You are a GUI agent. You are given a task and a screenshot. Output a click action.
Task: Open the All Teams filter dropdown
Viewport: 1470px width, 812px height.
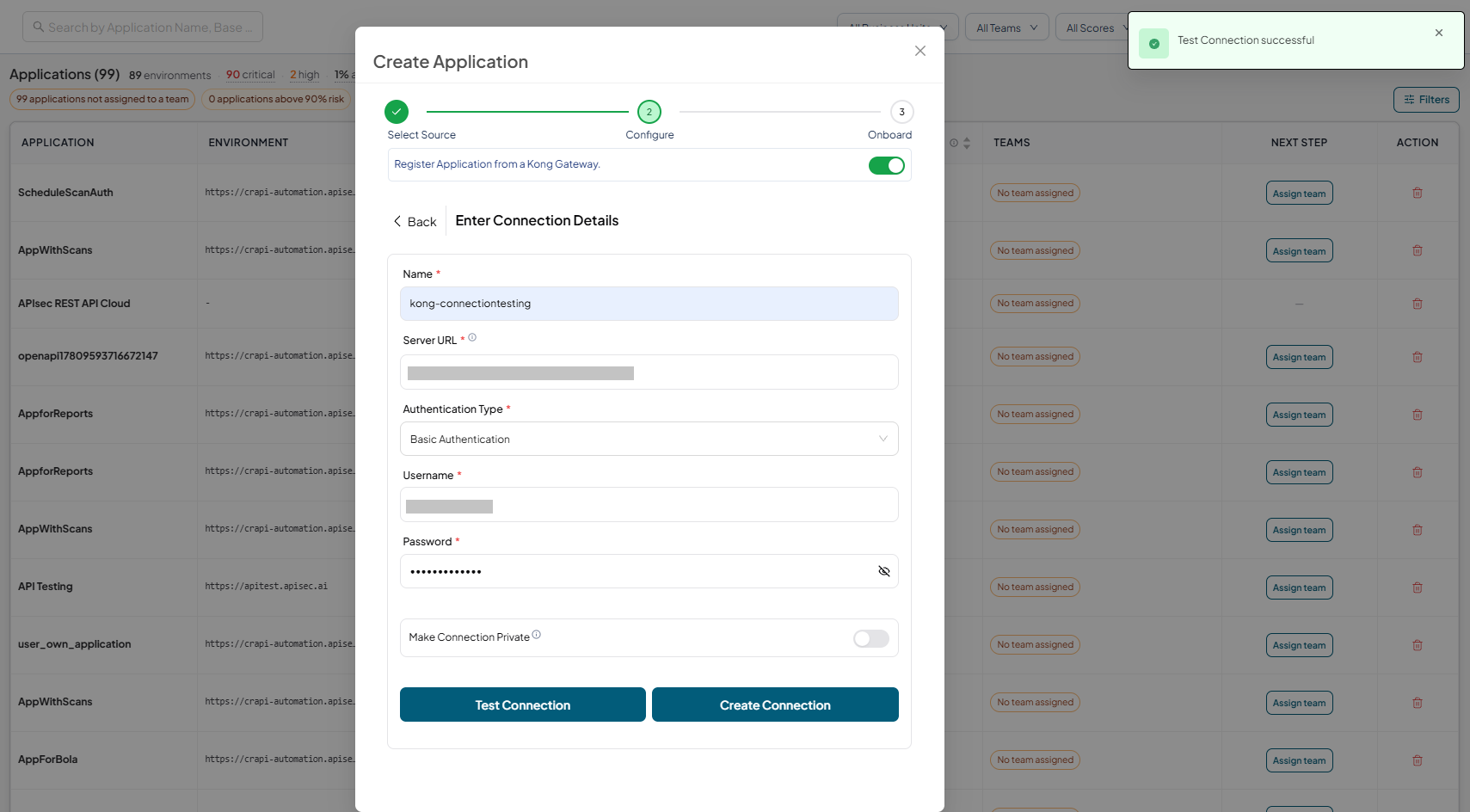[1006, 28]
